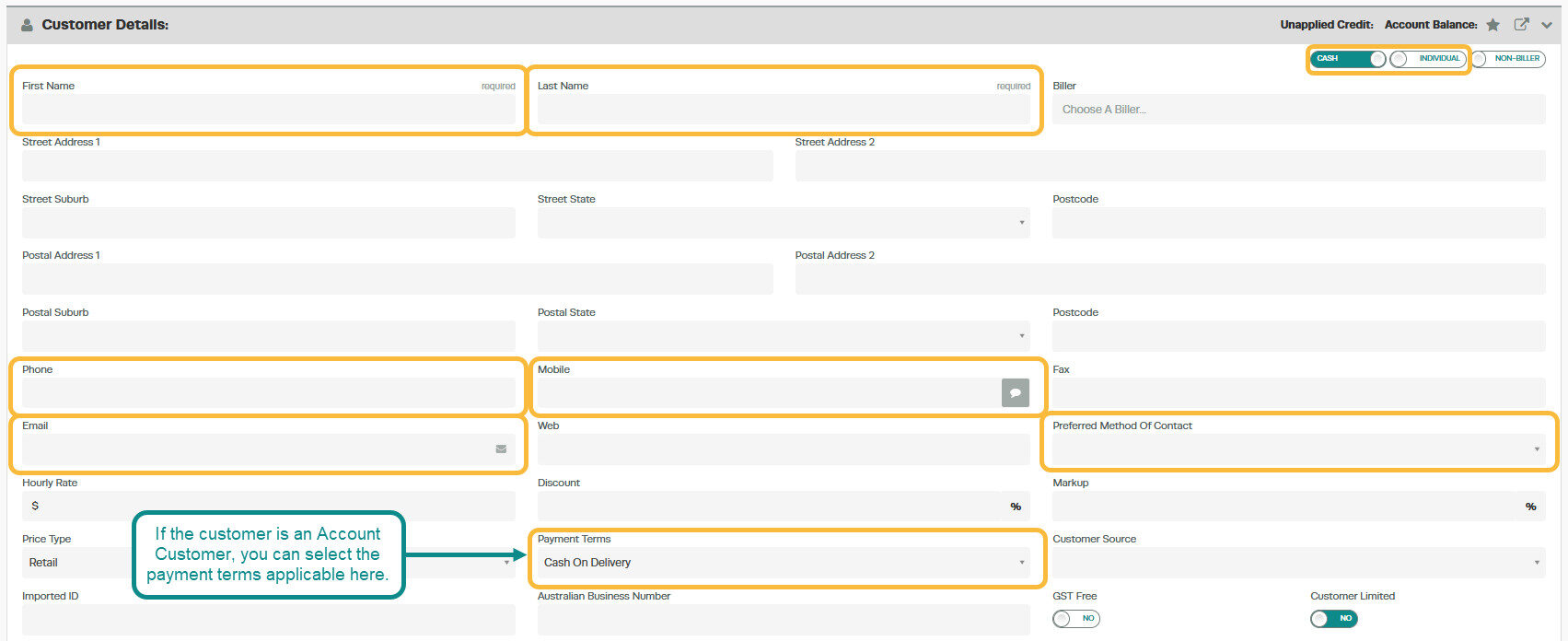The width and height of the screenshot is (1568, 641).
Task: Open the Payment Terms dropdown
Action: click(784, 563)
